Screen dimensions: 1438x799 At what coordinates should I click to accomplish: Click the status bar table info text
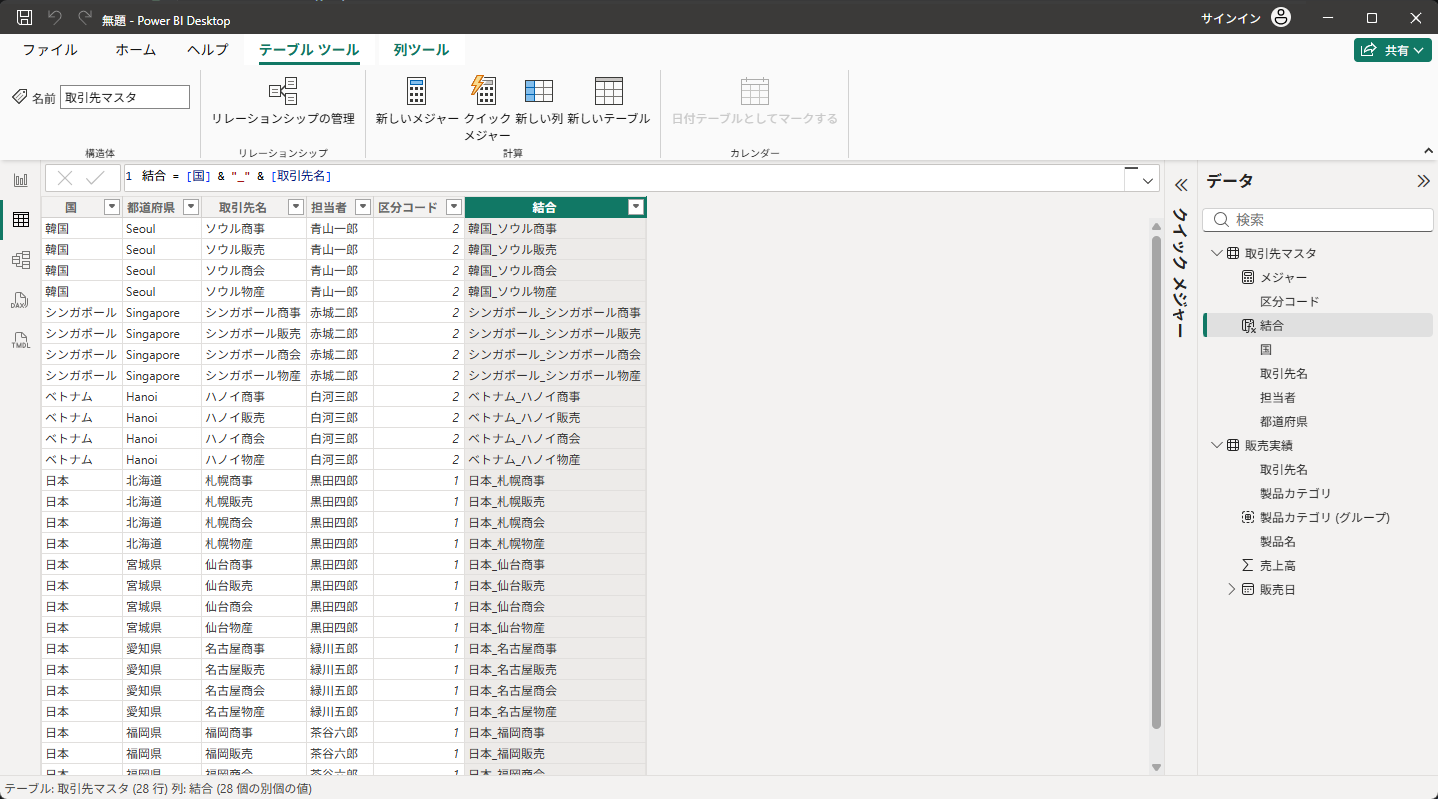pos(158,789)
